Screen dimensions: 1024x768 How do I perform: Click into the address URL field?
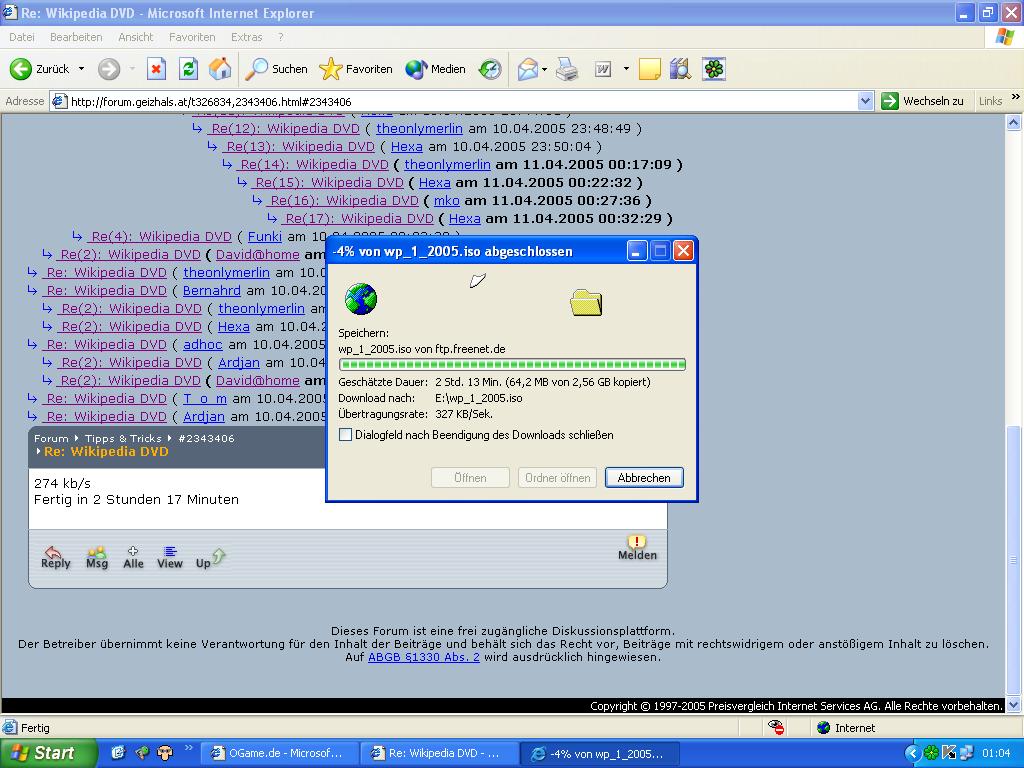(462, 101)
